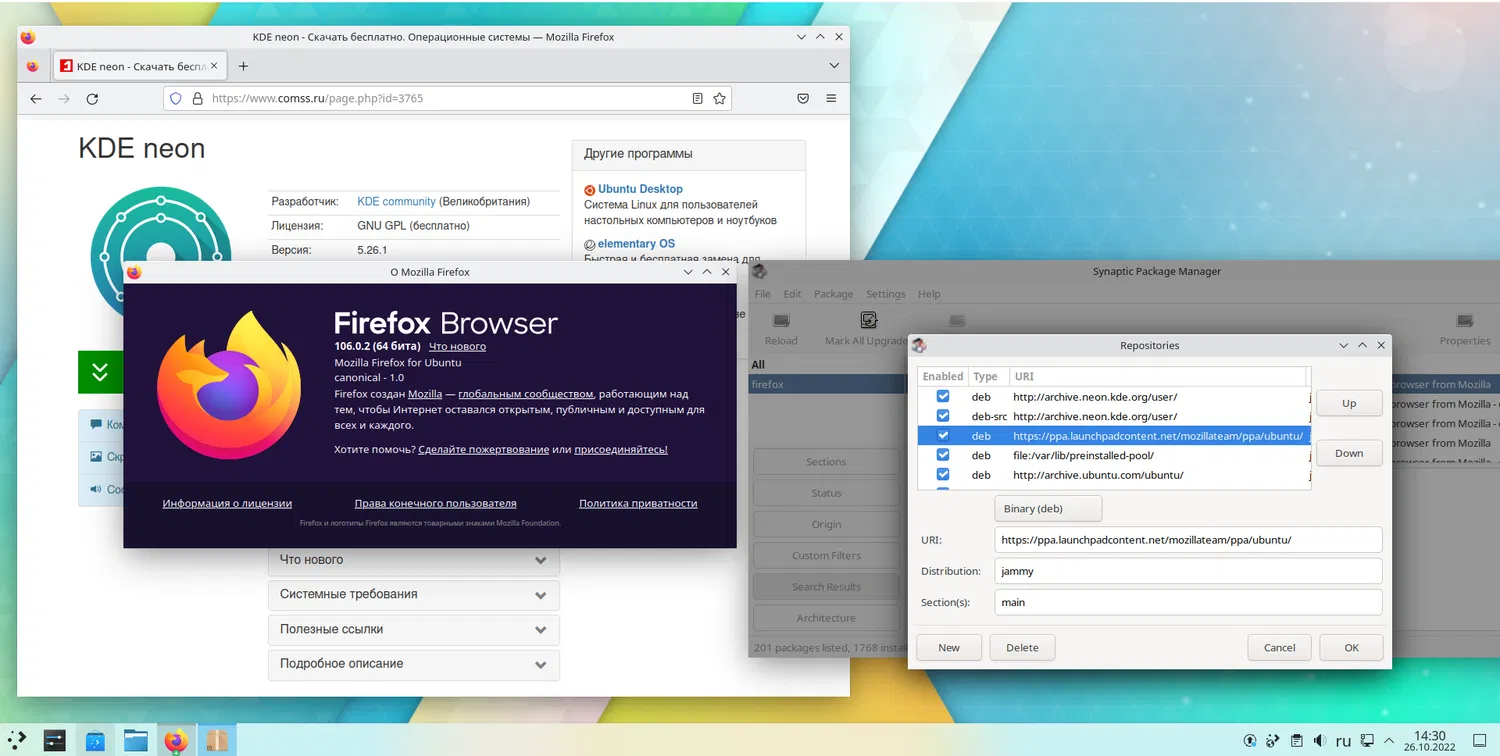Image resolution: width=1500 pixels, height=756 pixels.
Task: Disable the archive.ubuntu.com repository checkbox
Action: tap(943, 475)
